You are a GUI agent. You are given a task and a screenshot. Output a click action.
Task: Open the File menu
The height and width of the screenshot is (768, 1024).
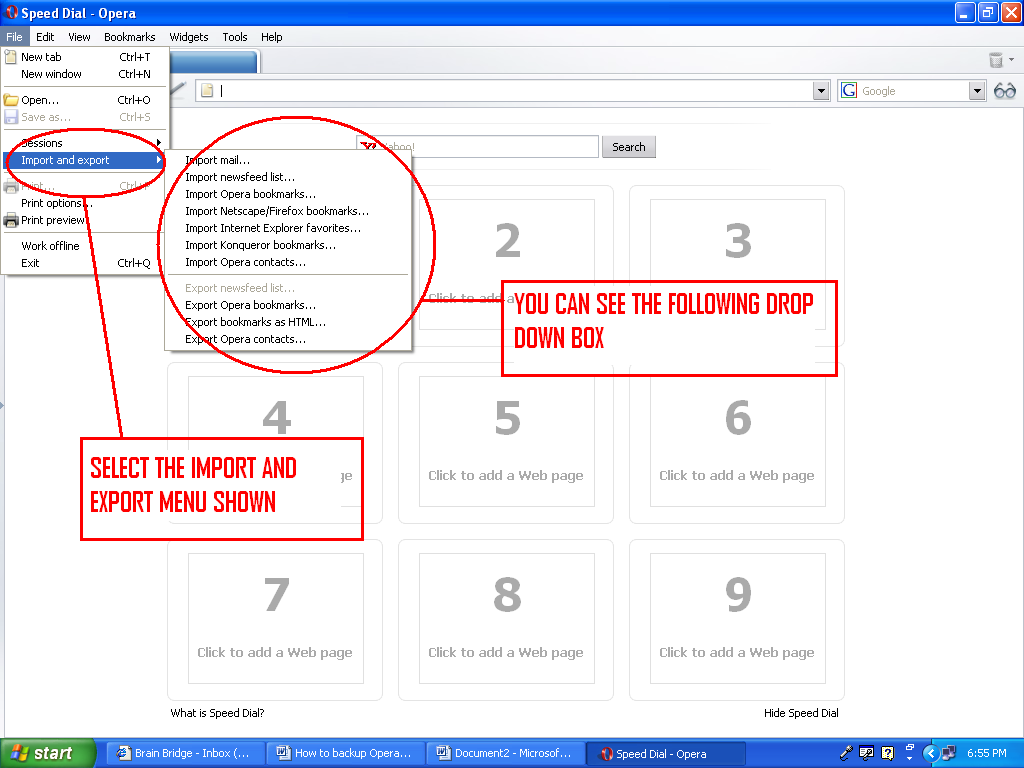14,37
